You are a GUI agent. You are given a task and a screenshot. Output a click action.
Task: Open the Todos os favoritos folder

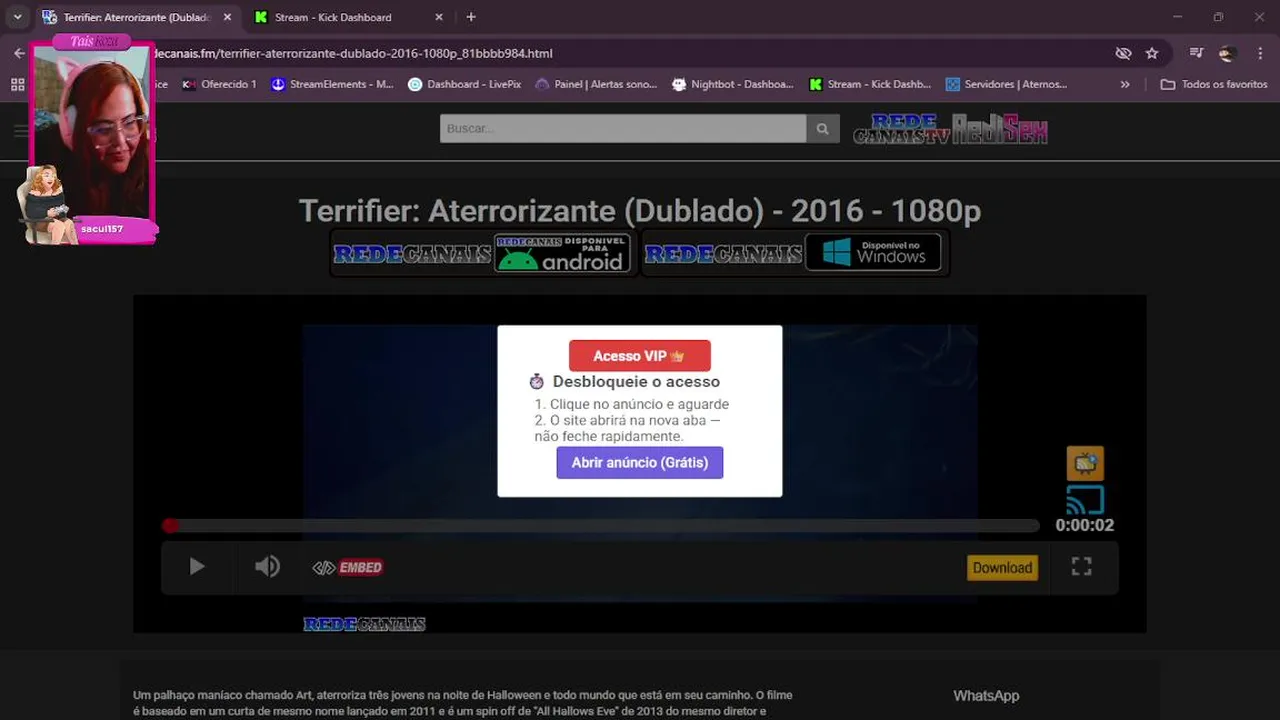1214,84
